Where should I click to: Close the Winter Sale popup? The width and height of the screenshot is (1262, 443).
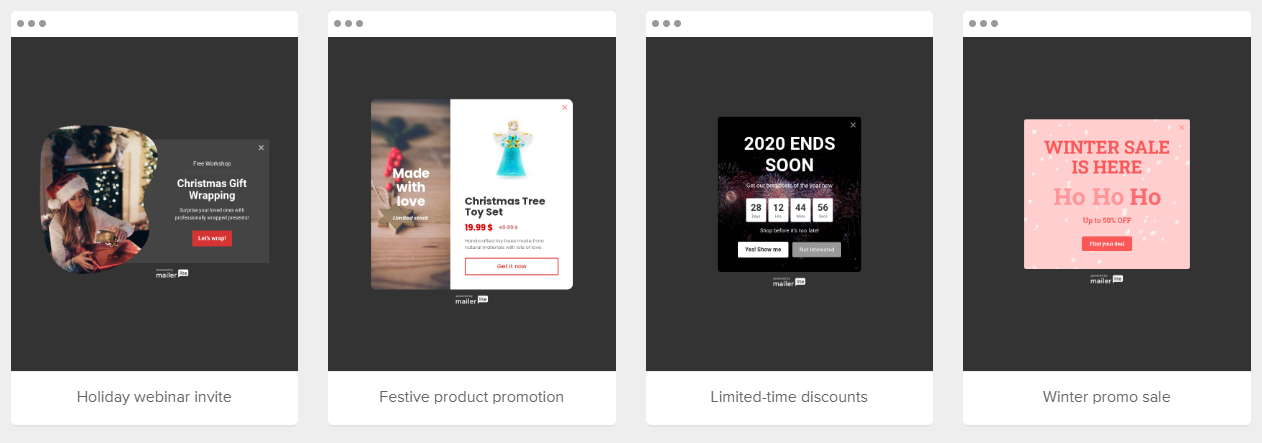pos(1181,128)
